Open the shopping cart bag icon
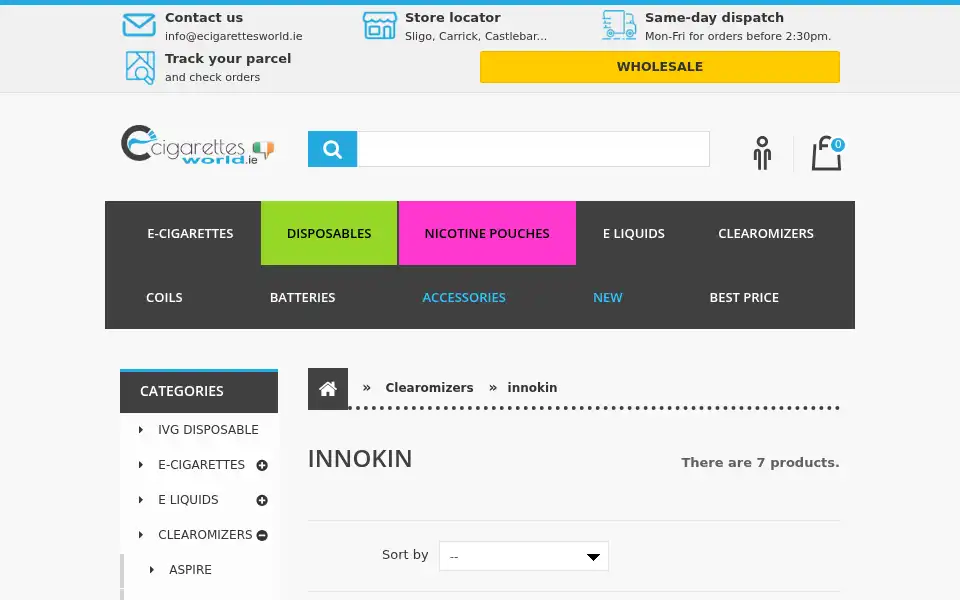Screen dimensions: 960x600 pos(827,153)
